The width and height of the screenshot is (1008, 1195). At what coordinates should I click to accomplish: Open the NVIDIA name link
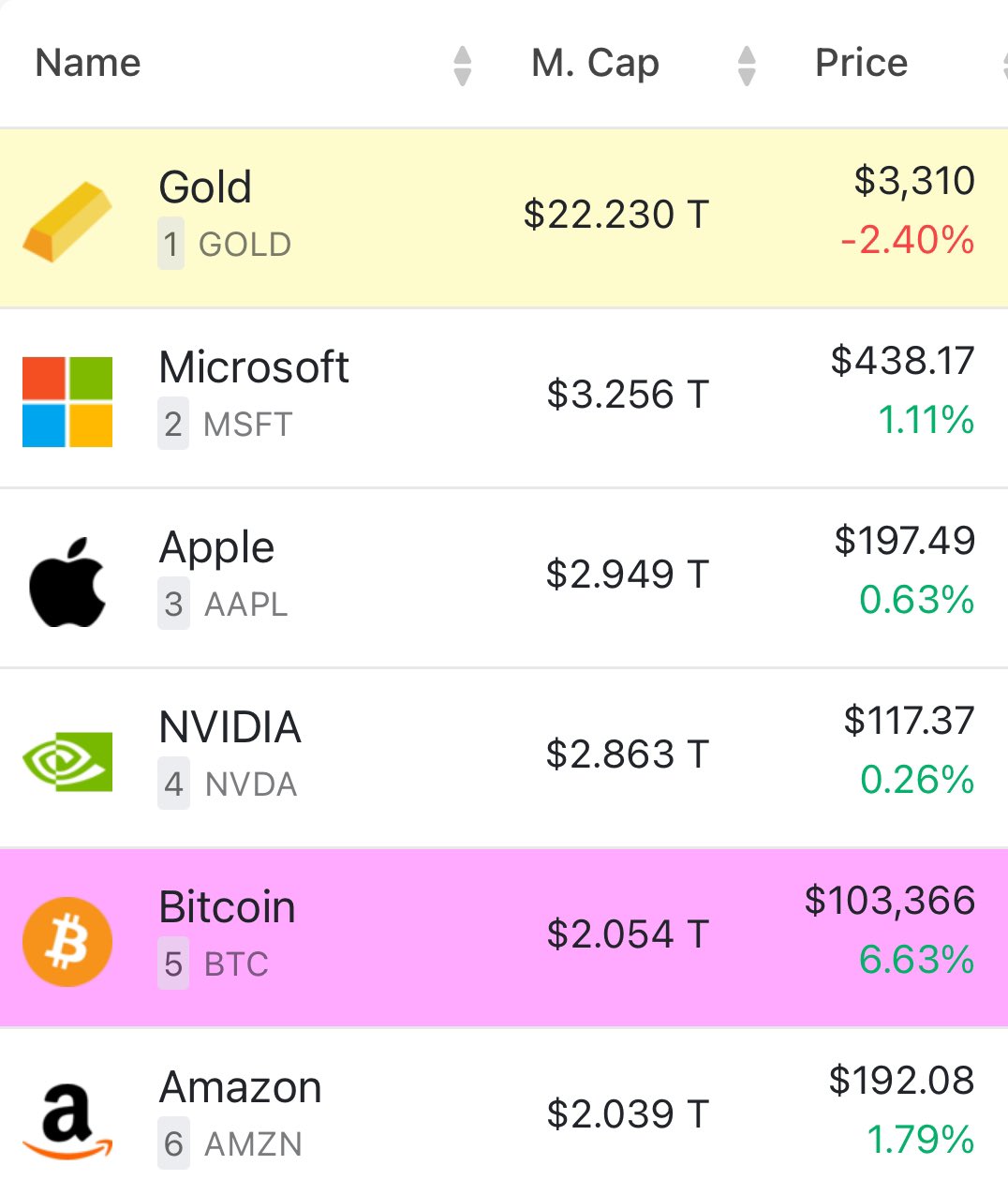point(230,726)
